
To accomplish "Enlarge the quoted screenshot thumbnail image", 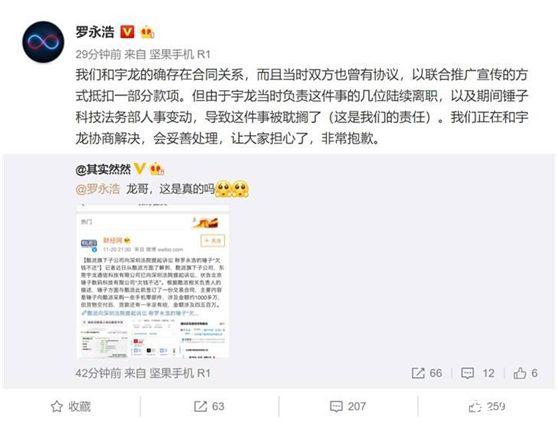I will (153, 280).
